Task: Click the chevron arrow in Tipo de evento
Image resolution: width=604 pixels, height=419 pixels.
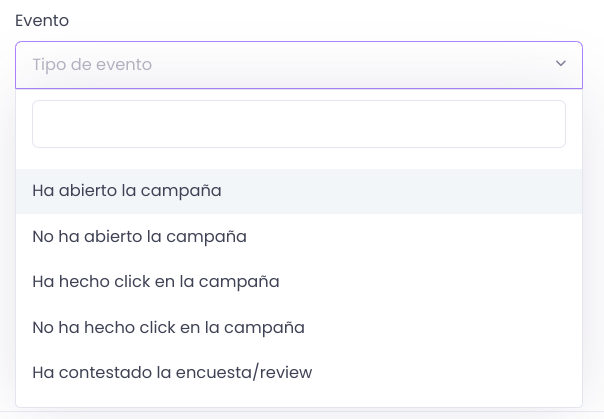Action: [x=561, y=63]
